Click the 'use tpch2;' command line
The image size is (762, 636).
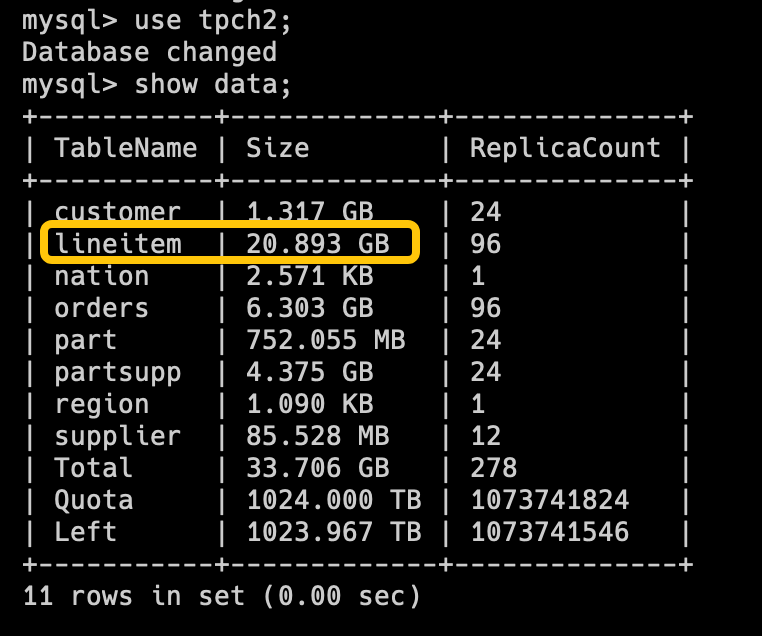click(x=156, y=21)
